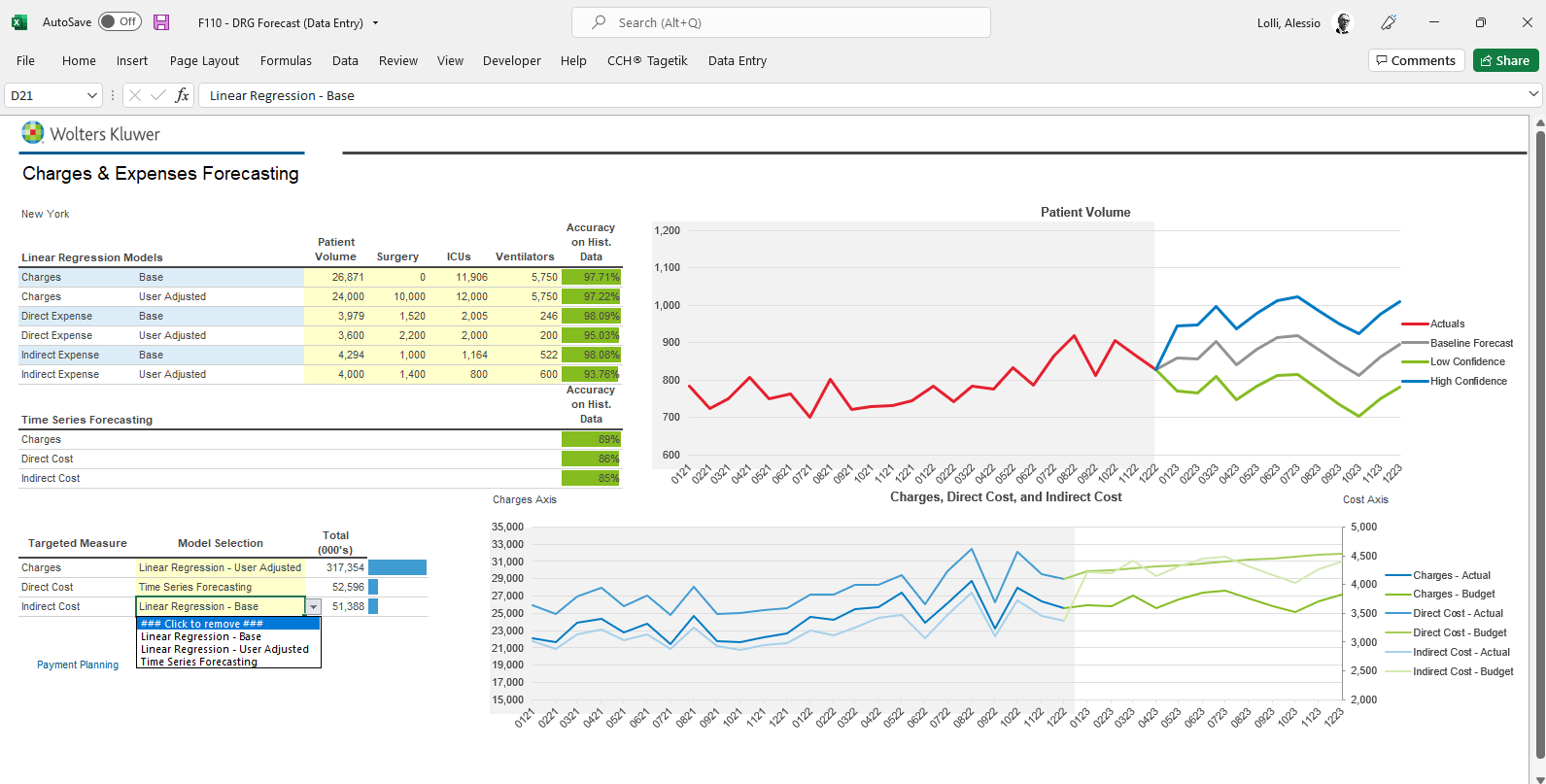Open the CCH Tagetik ribbon tab
1546x784 pixels.
click(646, 60)
